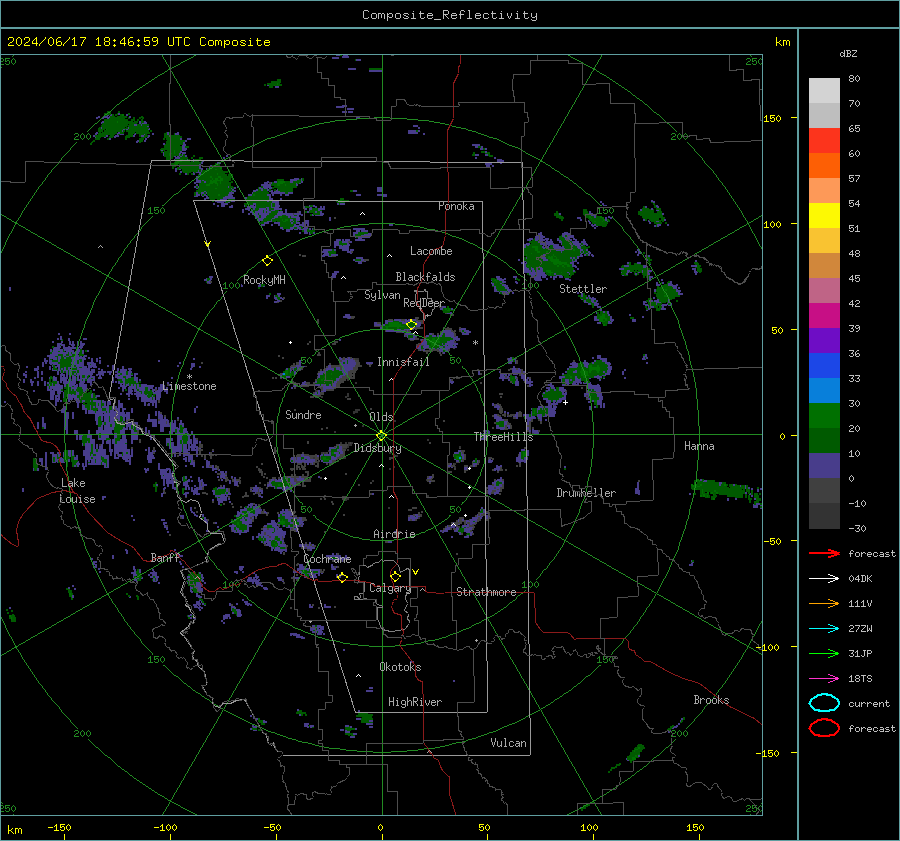Click the cyan 'current' ellipse legend icon
Screen dimensions: 900x841
(x=824, y=703)
